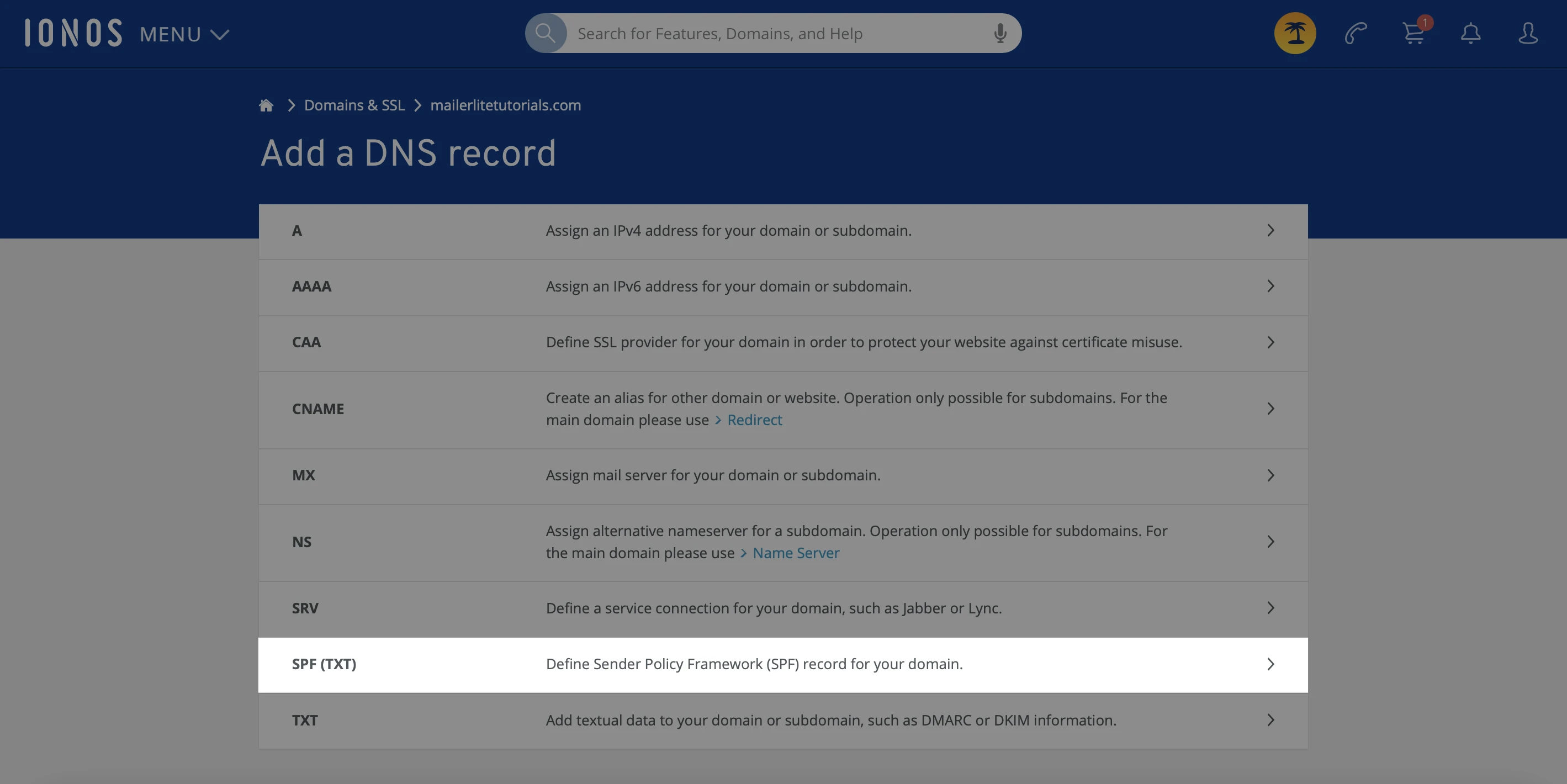Image resolution: width=1567 pixels, height=784 pixels.
Task: Open notifications bell icon
Action: pos(1470,33)
